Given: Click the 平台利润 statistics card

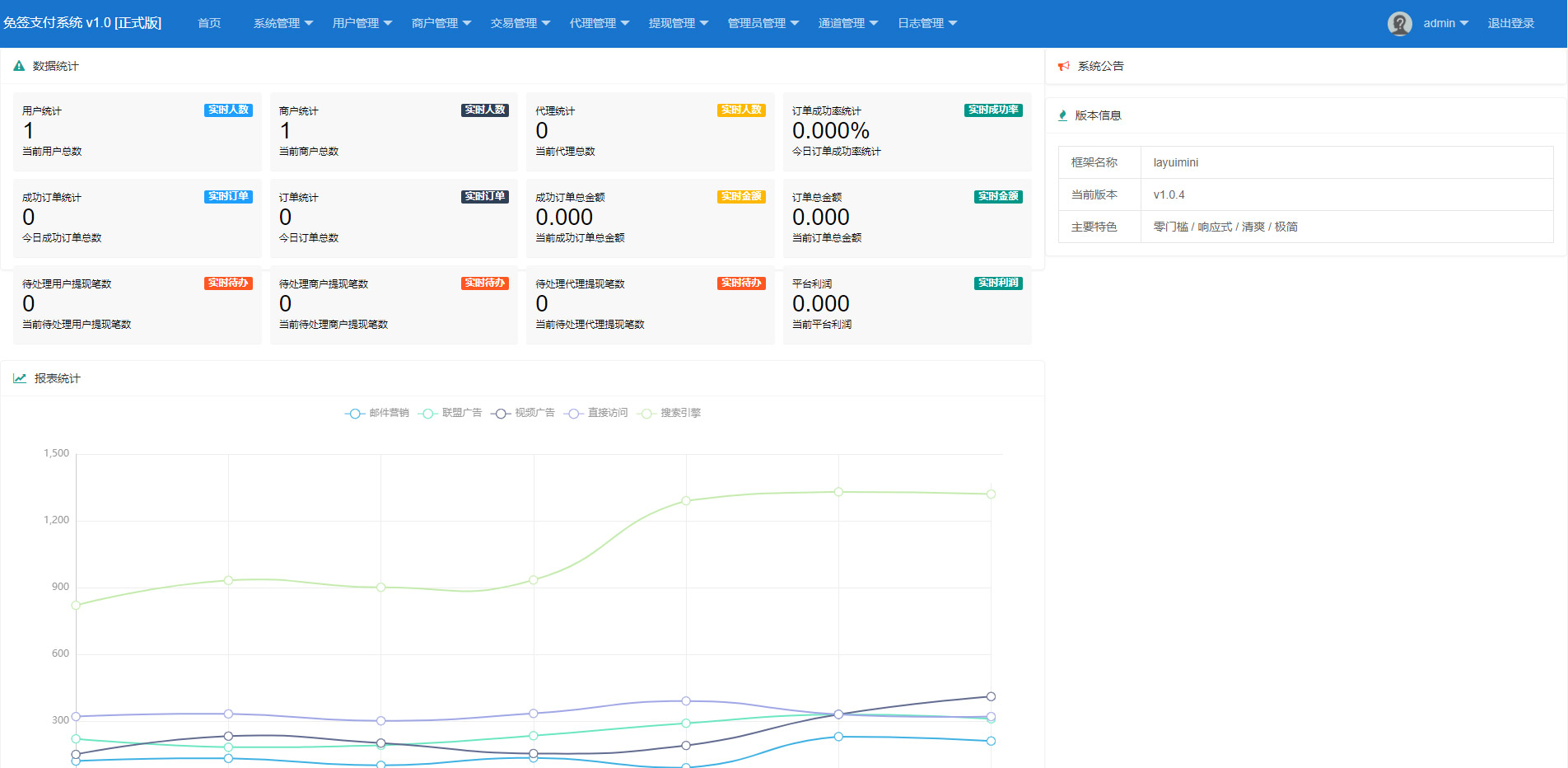Looking at the screenshot, I should (x=907, y=304).
